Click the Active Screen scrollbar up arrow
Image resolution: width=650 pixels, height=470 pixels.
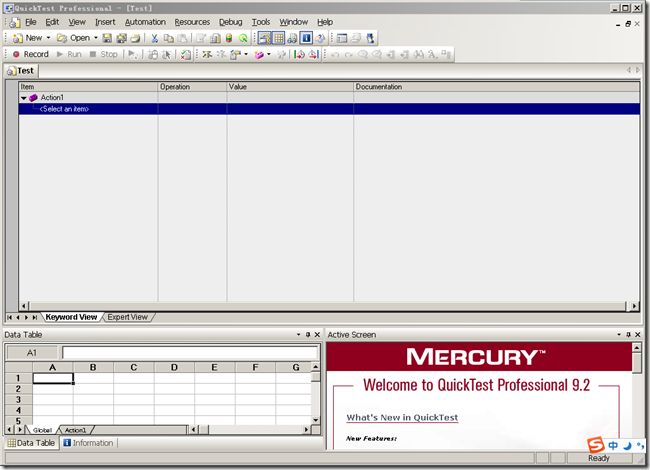637,348
